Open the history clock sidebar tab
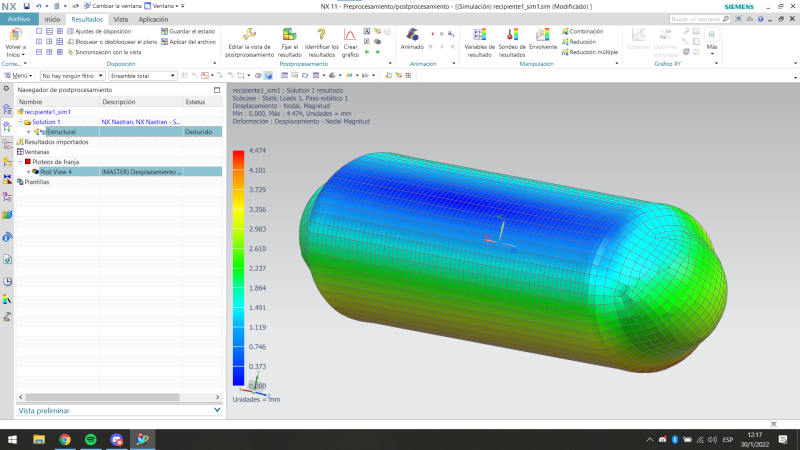 pos(7,282)
